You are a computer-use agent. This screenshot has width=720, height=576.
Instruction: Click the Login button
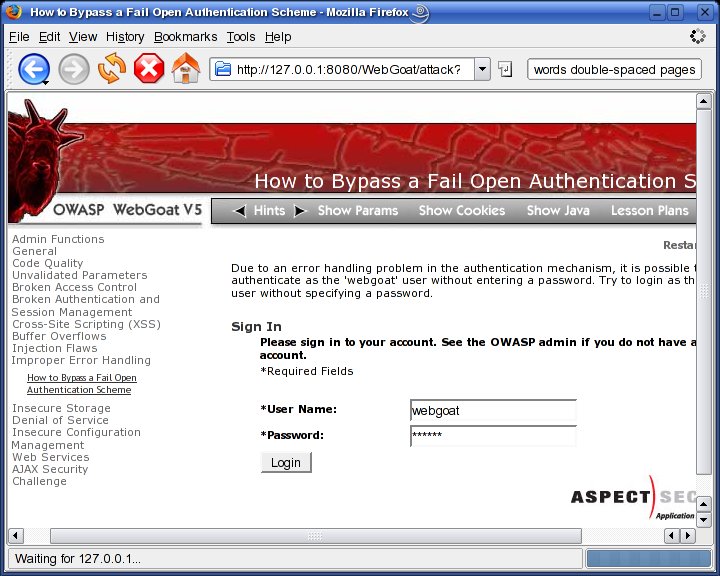click(x=286, y=462)
